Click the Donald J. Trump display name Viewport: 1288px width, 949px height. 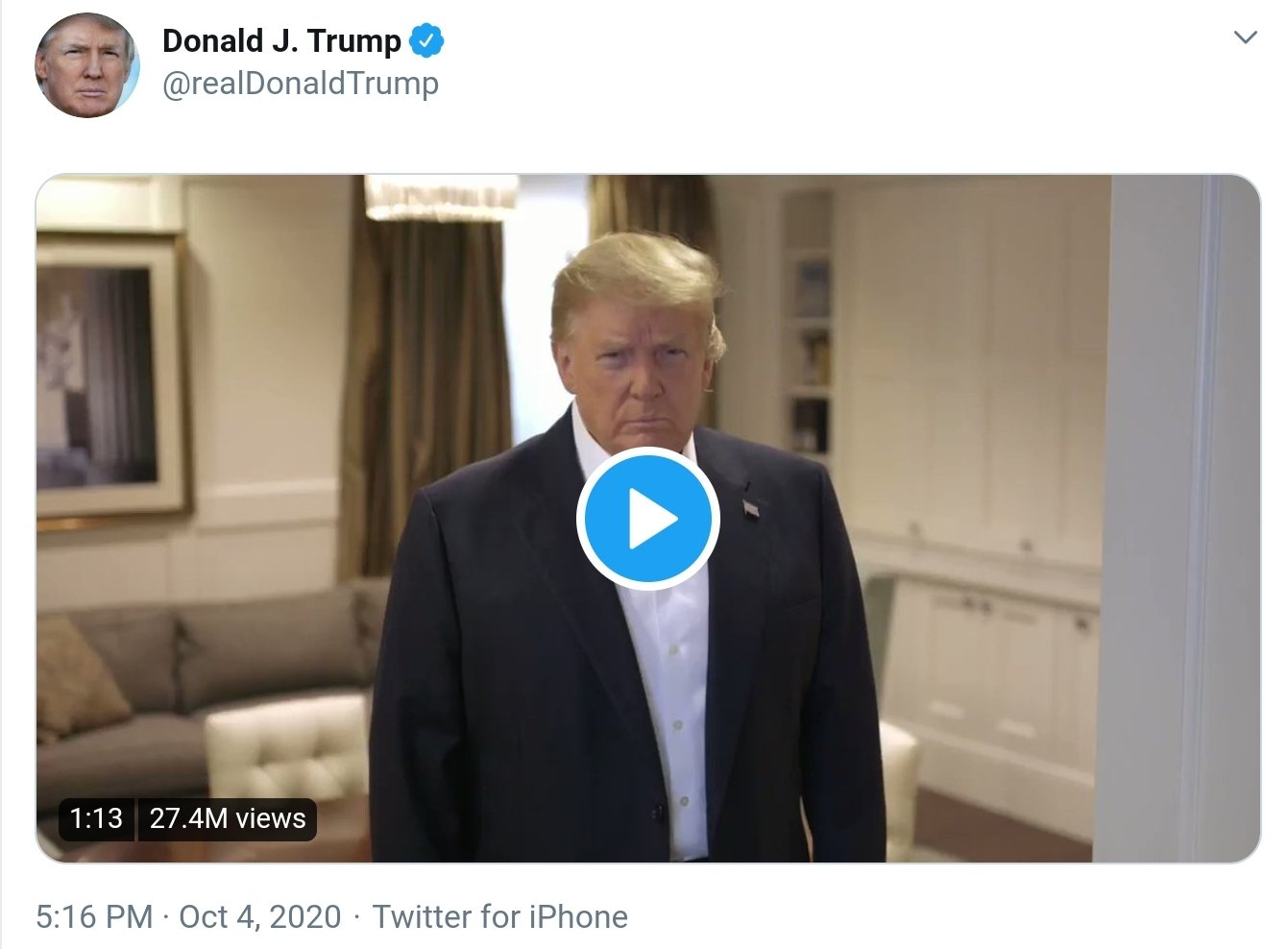(281, 41)
